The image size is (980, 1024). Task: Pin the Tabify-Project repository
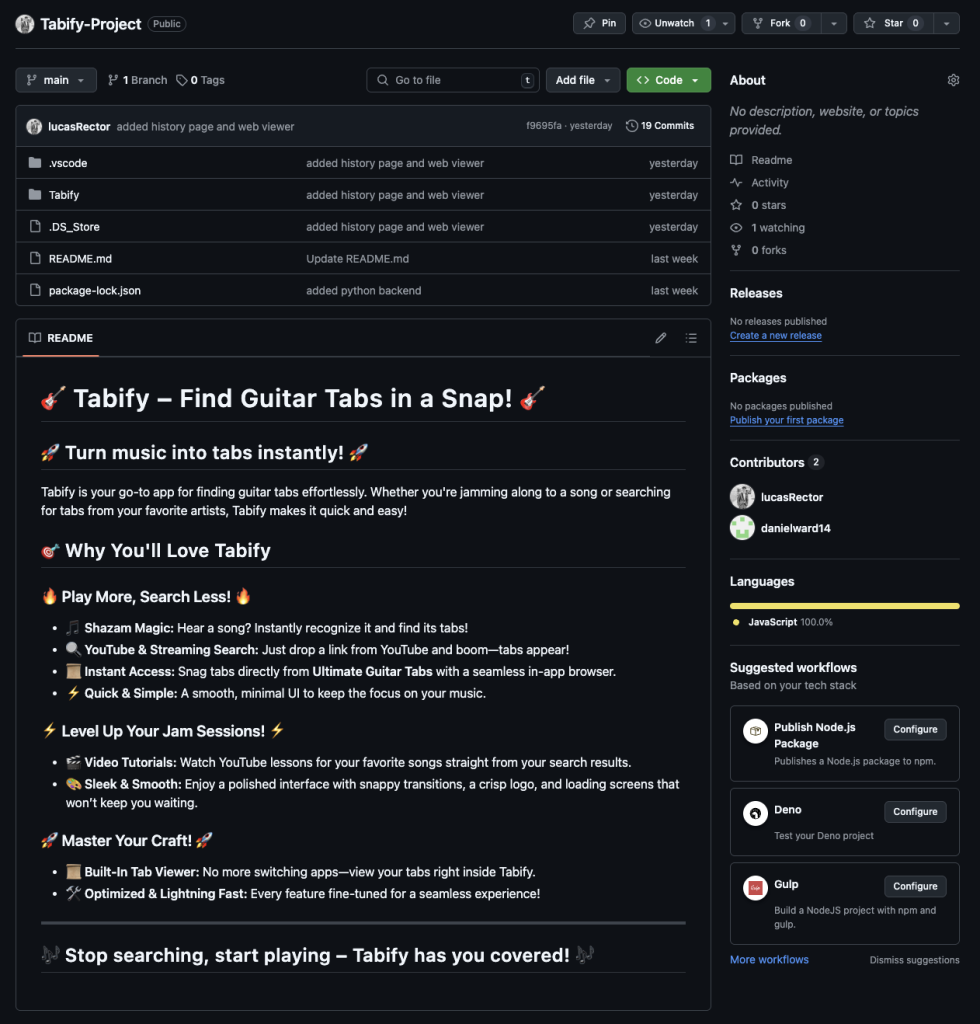tap(599, 23)
